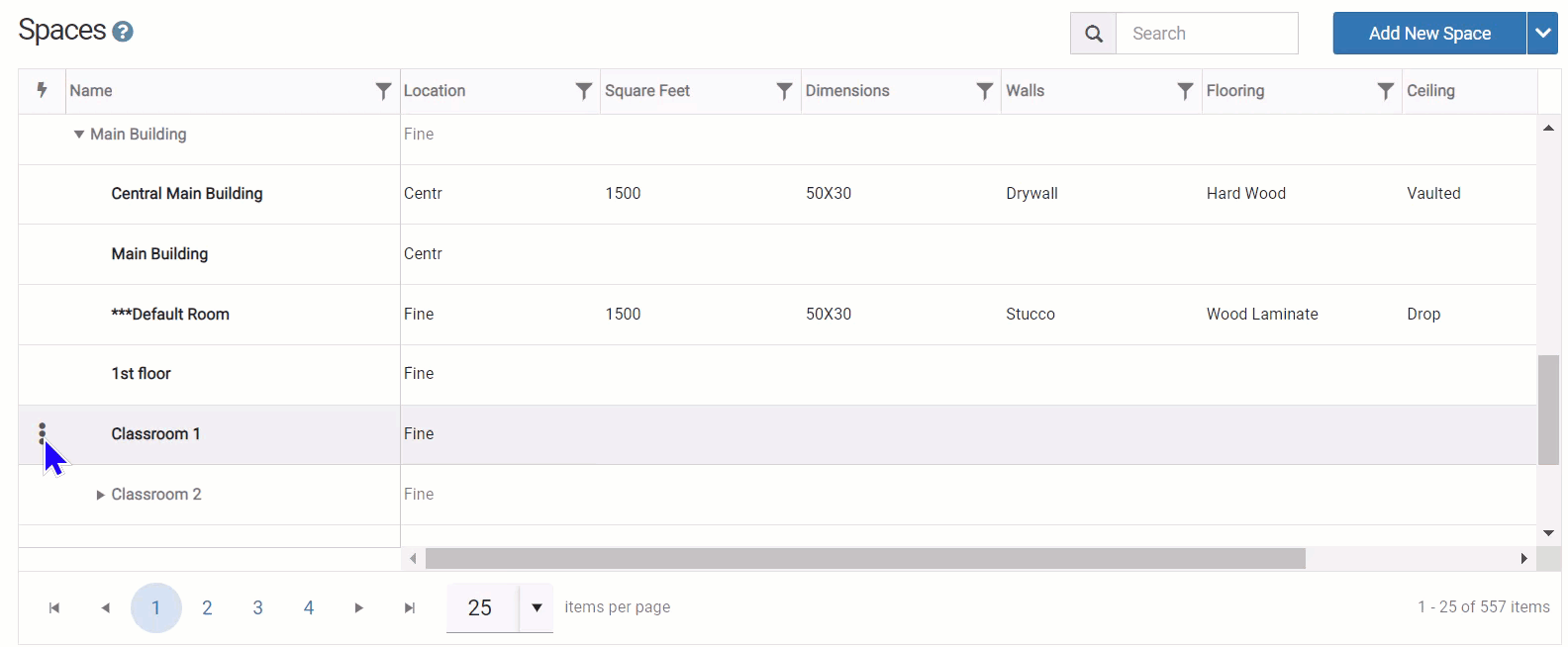This screenshot has width=1568, height=647.
Task: Click the Add New Space button
Action: [x=1428, y=34]
